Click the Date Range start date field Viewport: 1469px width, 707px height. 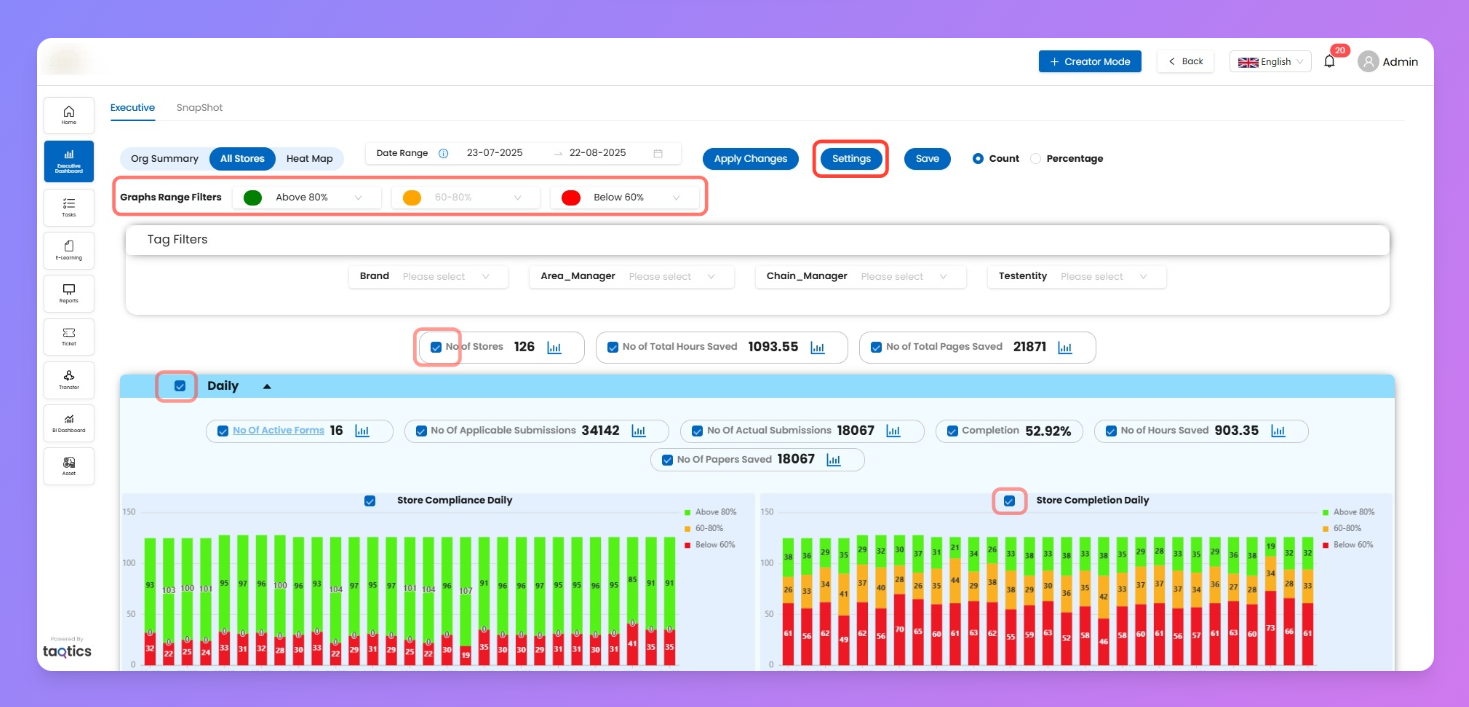pyautogui.click(x=496, y=154)
